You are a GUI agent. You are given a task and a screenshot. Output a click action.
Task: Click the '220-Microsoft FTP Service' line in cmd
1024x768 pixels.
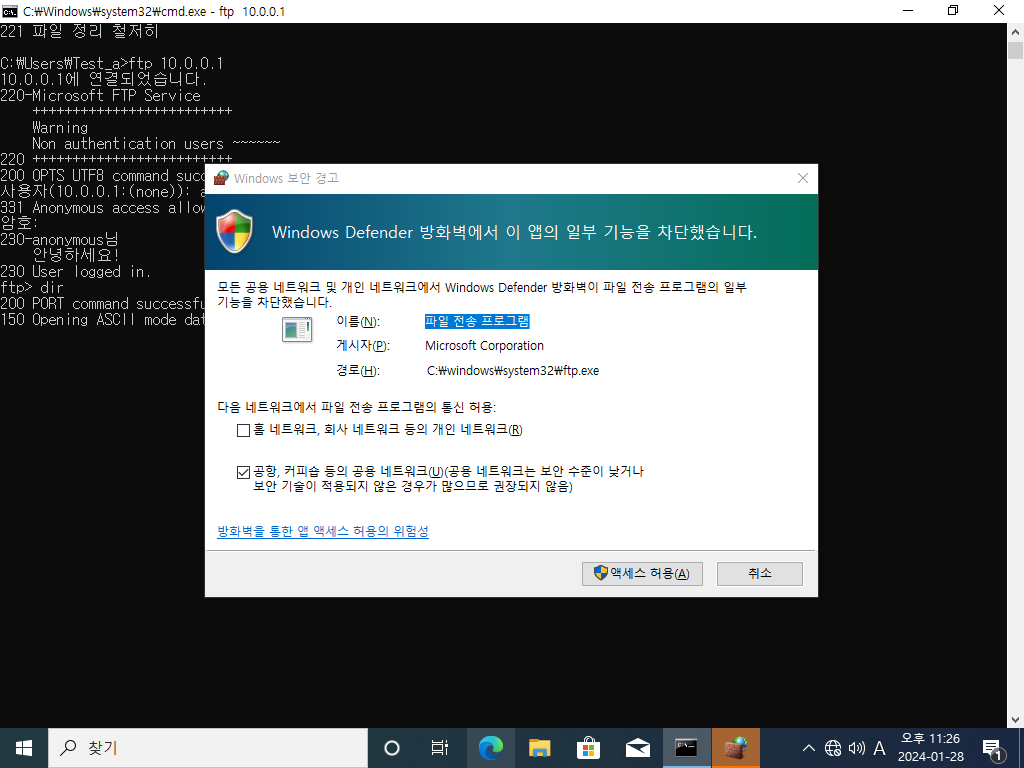pyautogui.click(x=101, y=96)
